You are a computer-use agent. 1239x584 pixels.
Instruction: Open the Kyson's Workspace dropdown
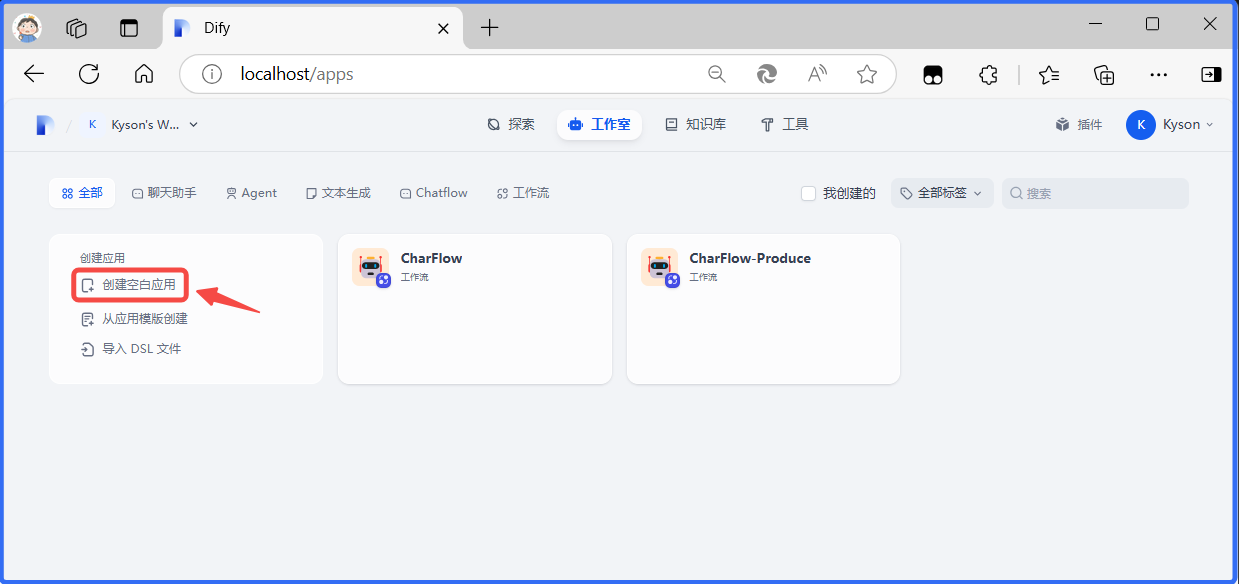coord(143,125)
